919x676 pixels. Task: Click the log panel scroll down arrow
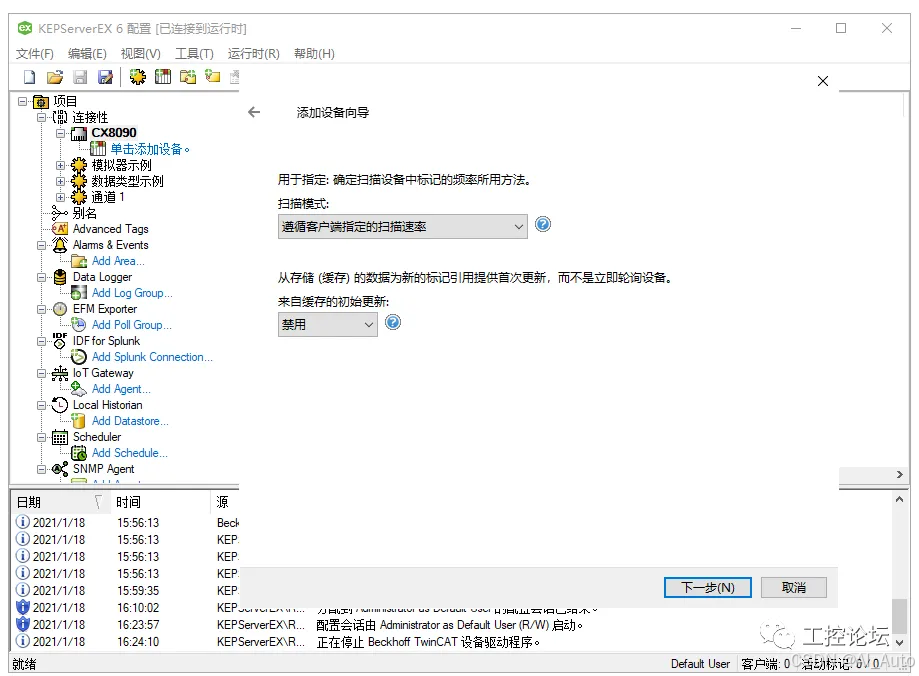(899, 643)
